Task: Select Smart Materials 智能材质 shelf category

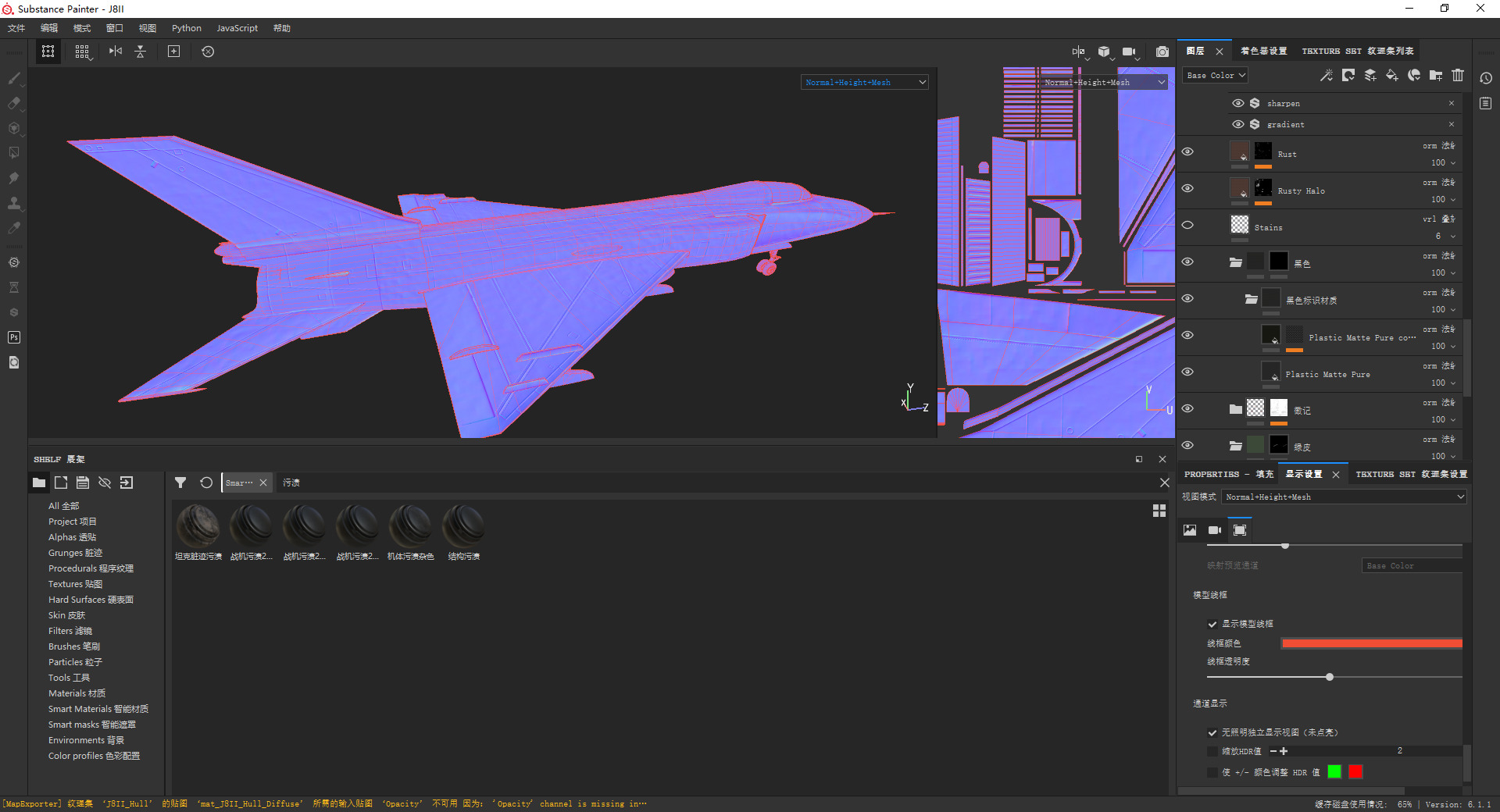Action: click(98, 709)
